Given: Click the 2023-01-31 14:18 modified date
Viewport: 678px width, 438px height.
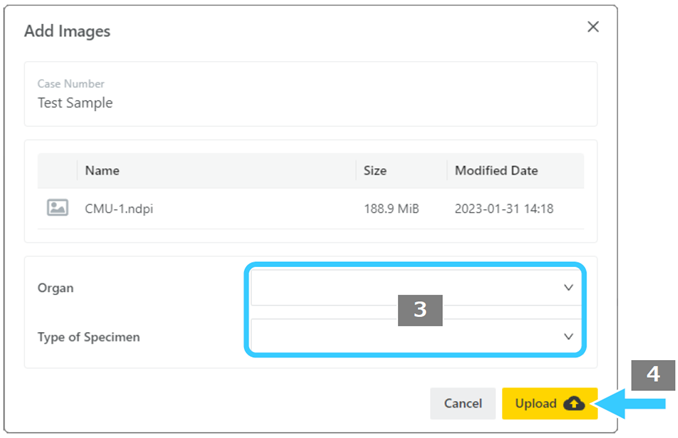Looking at the screenshot, I should (x=504, y=209).
